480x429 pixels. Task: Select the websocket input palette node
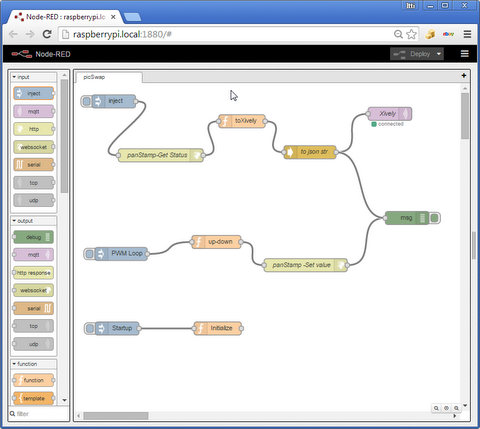[34, 147]
